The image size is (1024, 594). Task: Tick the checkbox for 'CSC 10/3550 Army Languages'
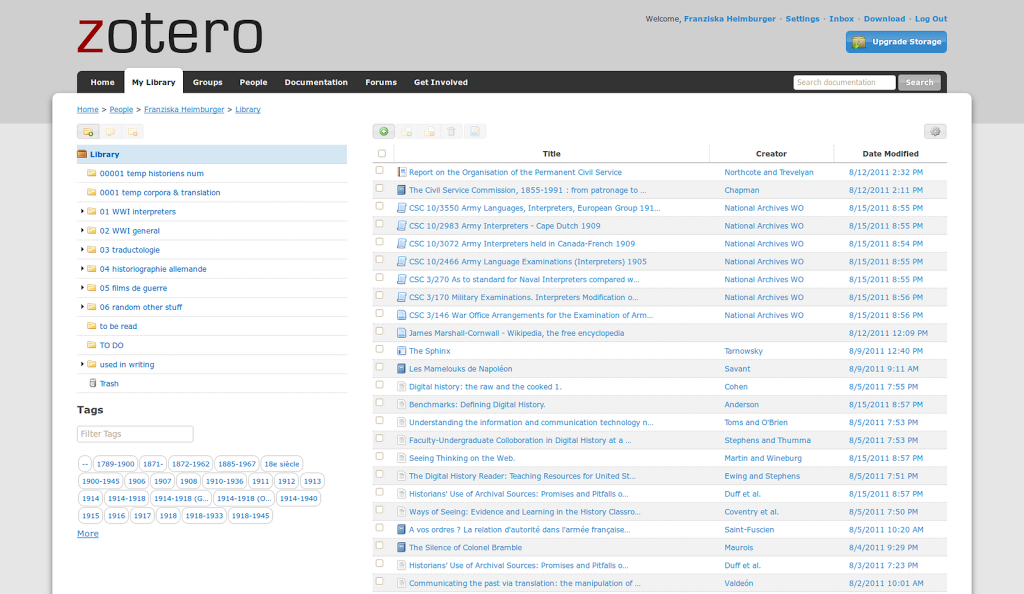tap(379, 206)
